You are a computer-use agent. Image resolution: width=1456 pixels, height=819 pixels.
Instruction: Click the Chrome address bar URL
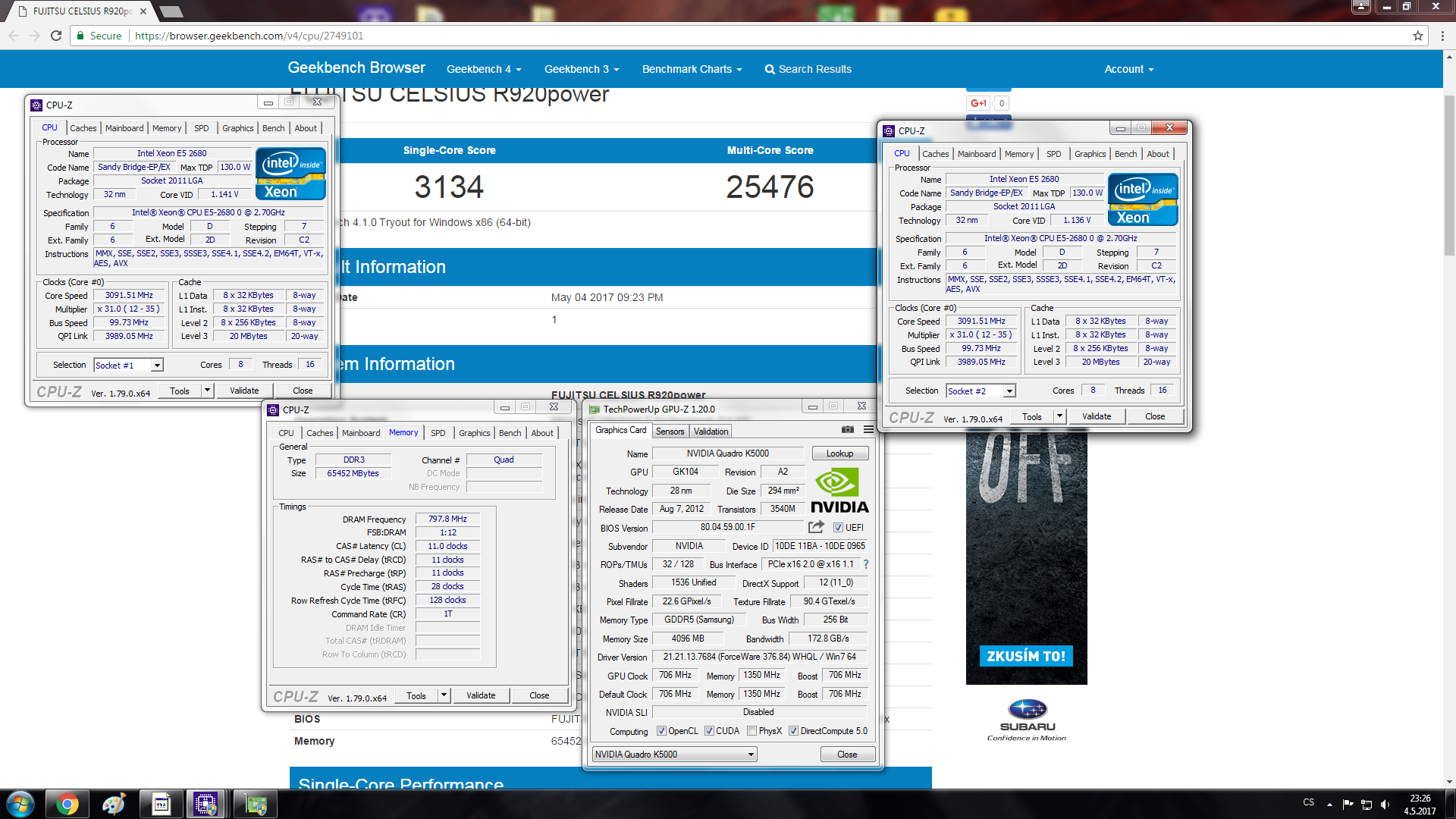249,36
